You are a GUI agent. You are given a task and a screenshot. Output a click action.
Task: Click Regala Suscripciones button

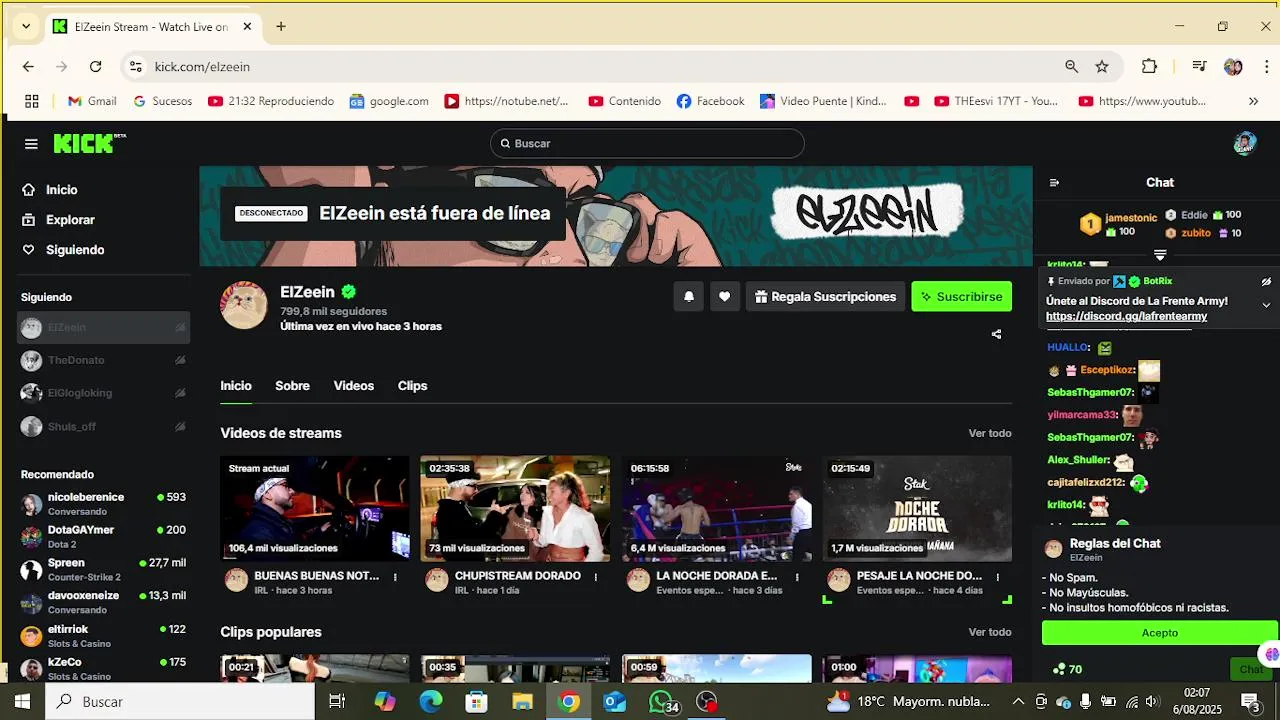(825, 296)
